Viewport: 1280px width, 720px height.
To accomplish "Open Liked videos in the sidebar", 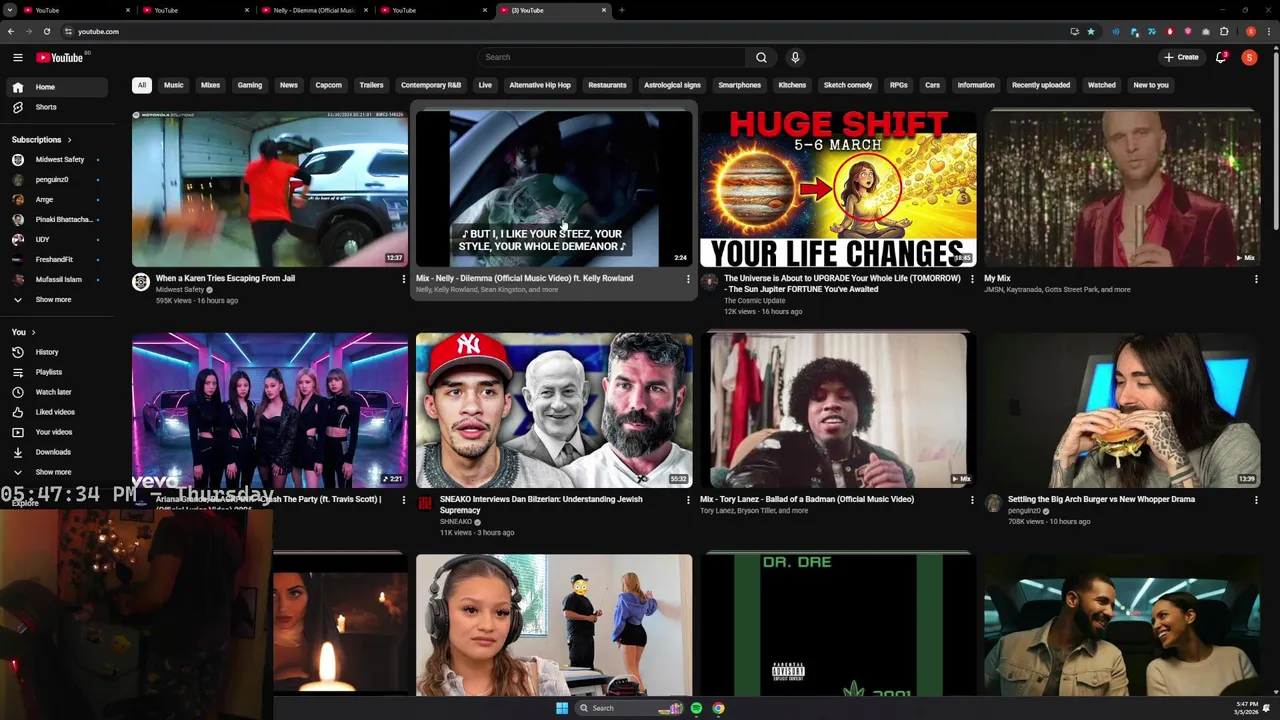I will pos(55,412).
